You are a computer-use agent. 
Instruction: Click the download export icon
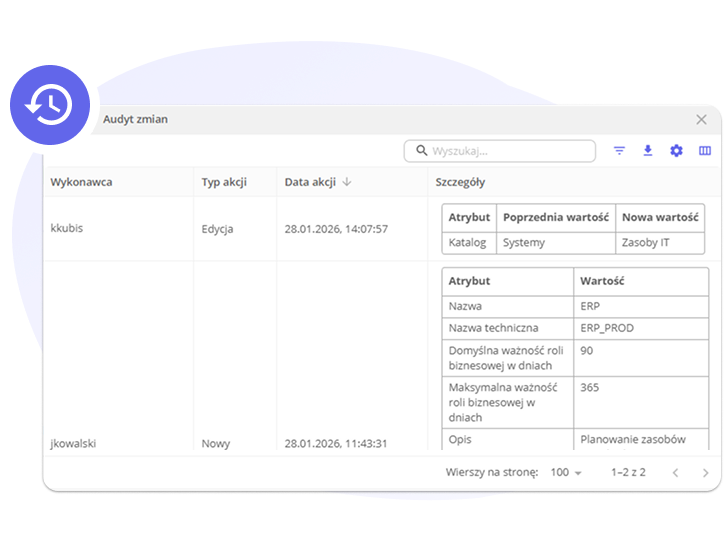pos(647,151)
